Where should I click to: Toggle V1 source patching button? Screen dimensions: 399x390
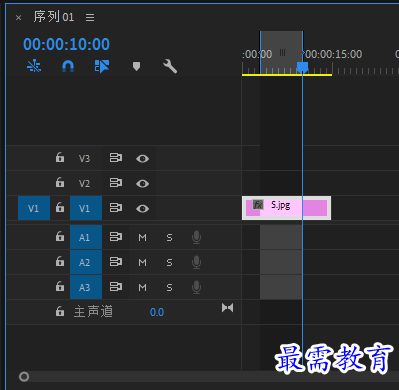click(x=34, y=208)
